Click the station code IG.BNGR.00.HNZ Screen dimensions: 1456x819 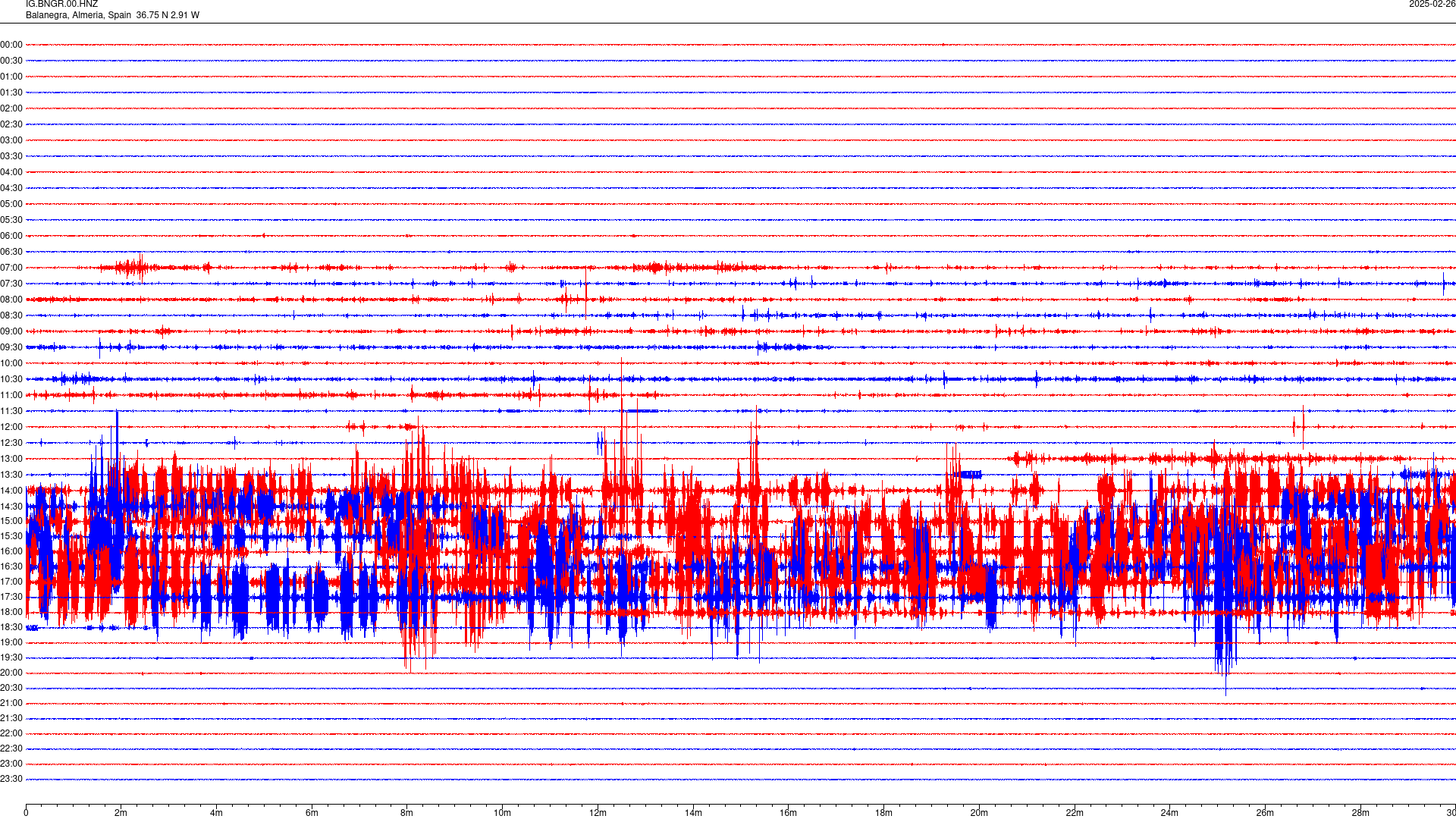click(61, 5)
